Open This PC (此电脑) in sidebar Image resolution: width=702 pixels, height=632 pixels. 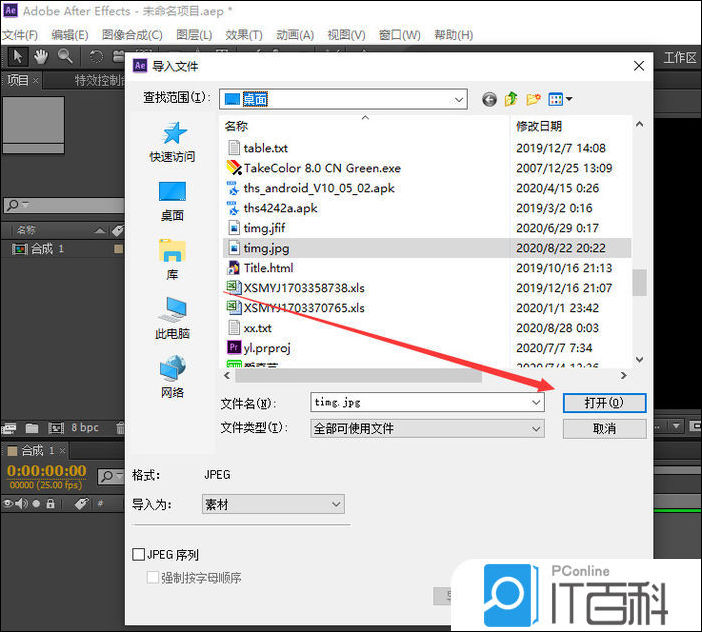(x=172, y=319)
